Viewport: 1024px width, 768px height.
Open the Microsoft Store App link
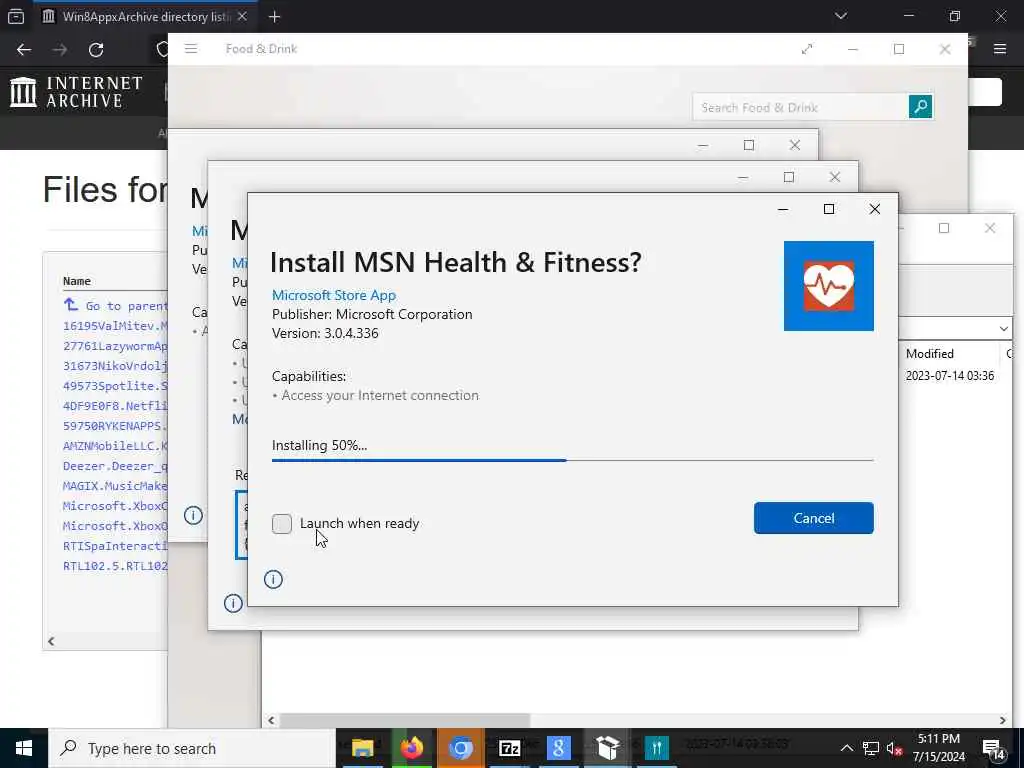[334, 295]
